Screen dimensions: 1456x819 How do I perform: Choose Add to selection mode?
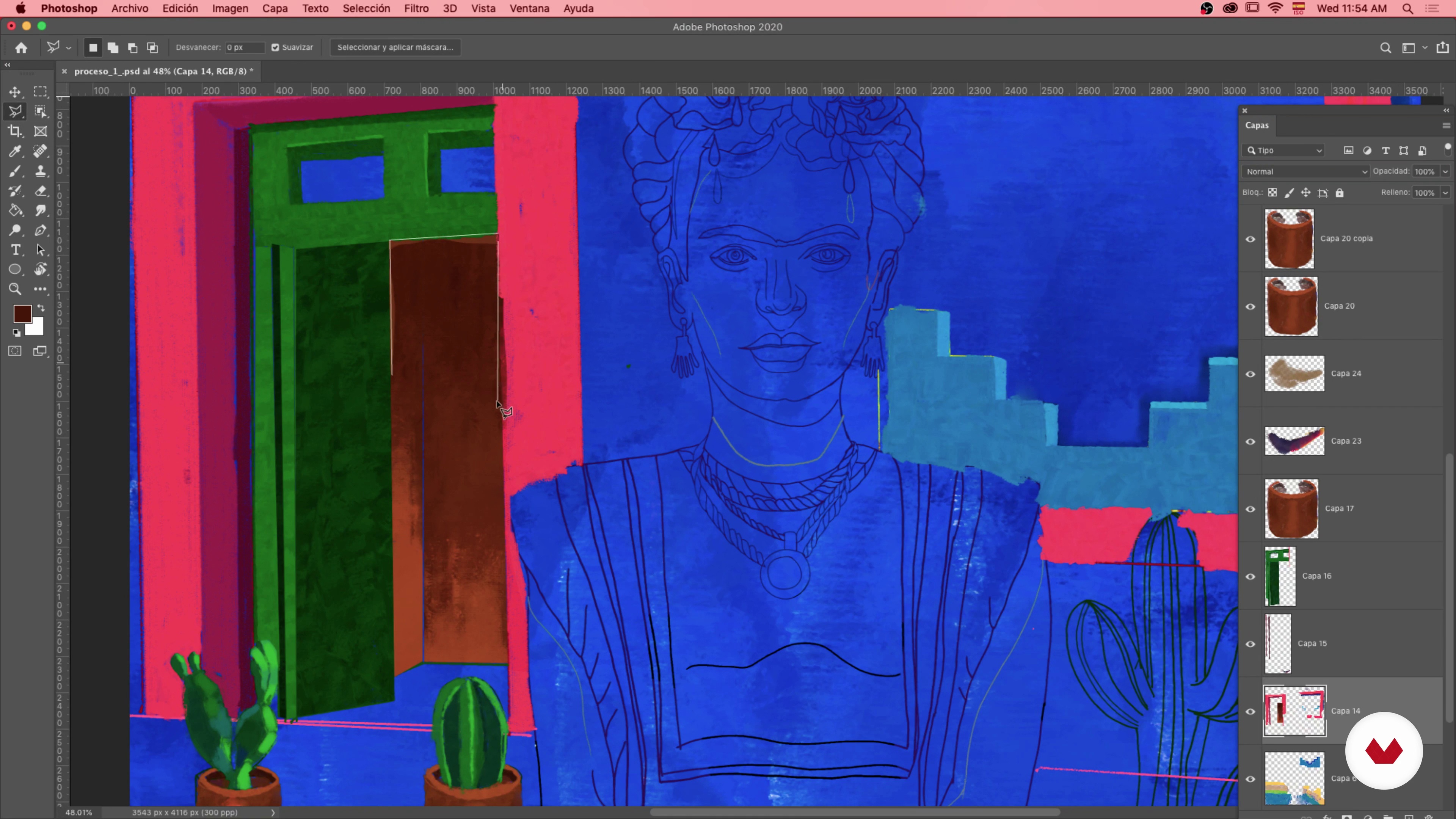pos(113,47)
